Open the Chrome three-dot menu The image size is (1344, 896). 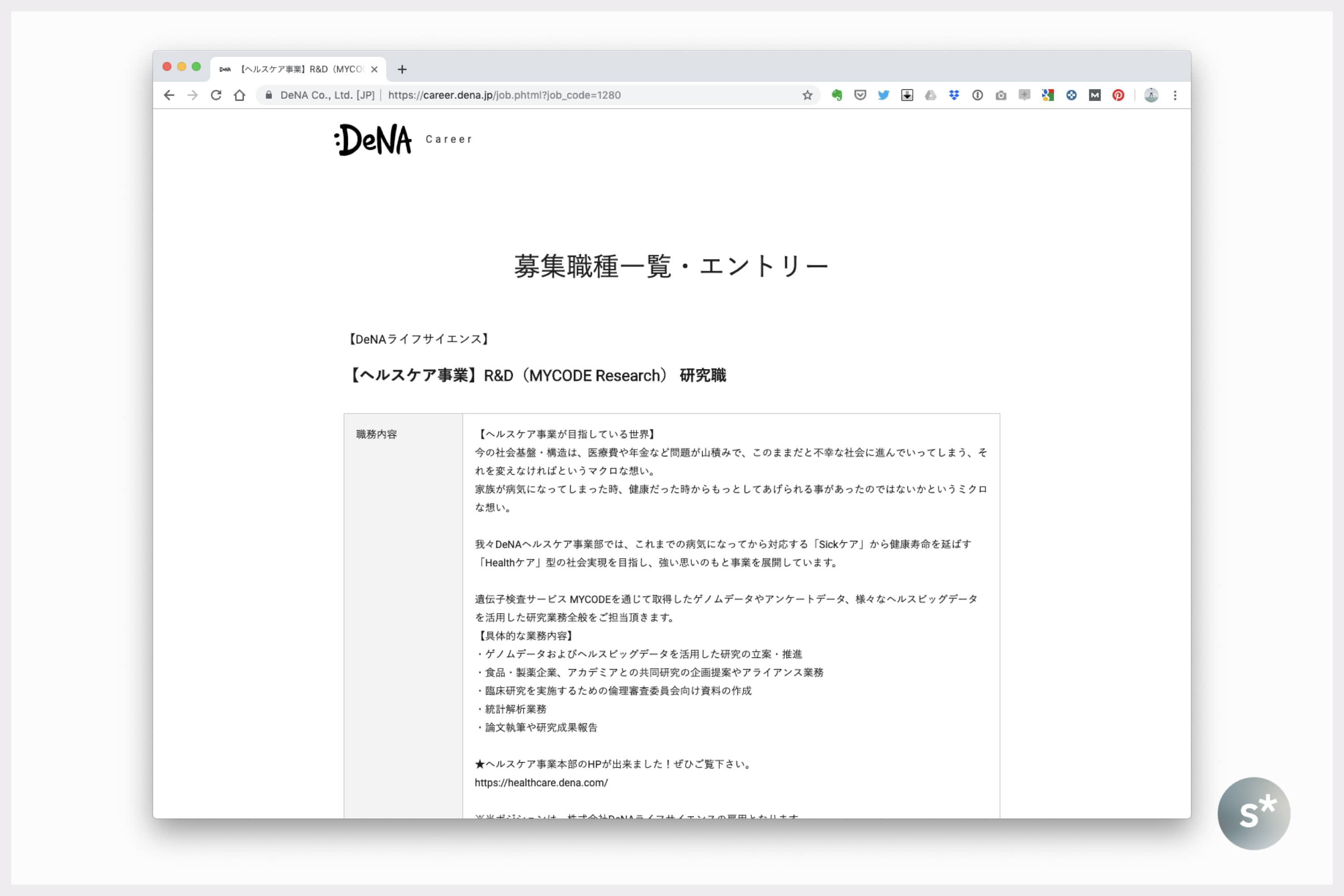point(1175,95)
